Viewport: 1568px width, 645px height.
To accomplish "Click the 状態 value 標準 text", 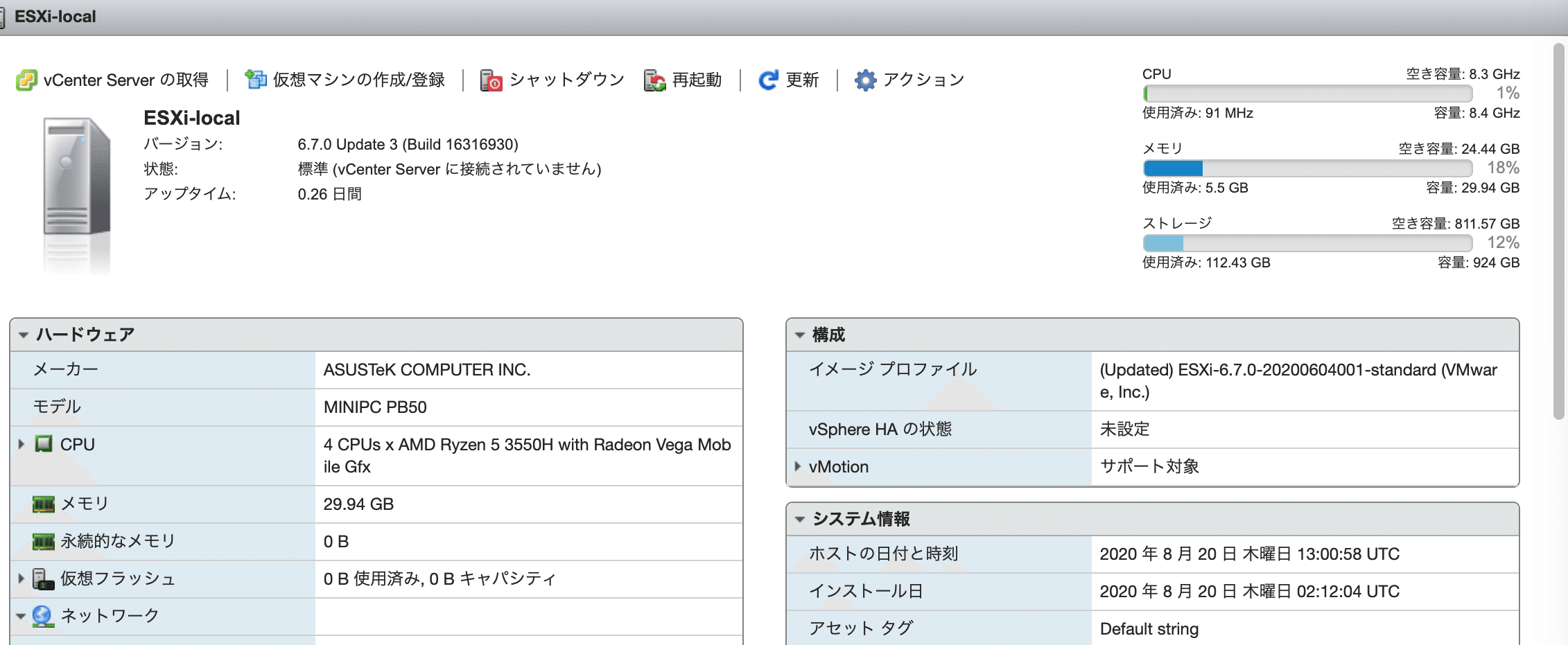I will 449,169.
